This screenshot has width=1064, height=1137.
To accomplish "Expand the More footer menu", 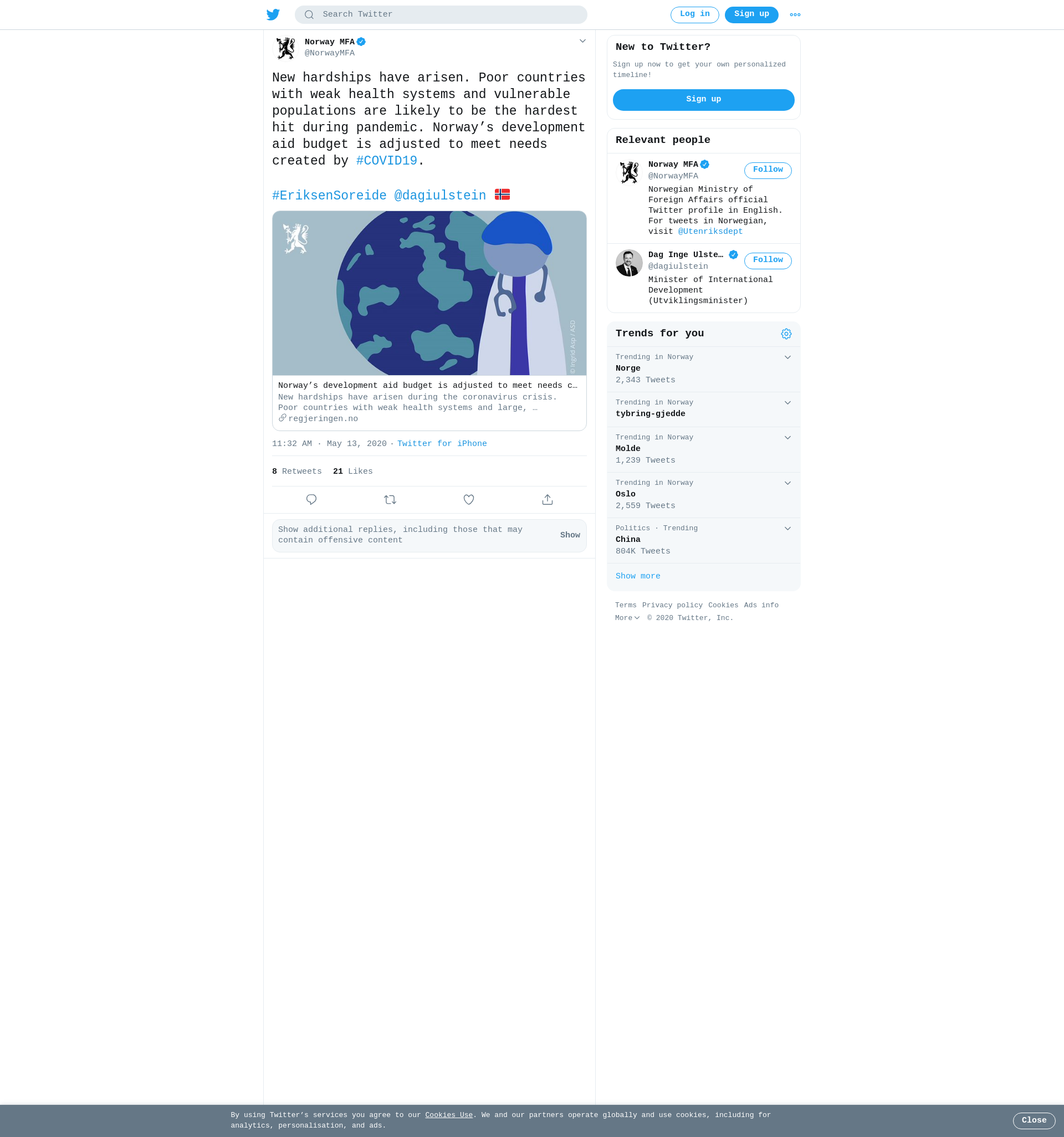I will coord(627,618).
